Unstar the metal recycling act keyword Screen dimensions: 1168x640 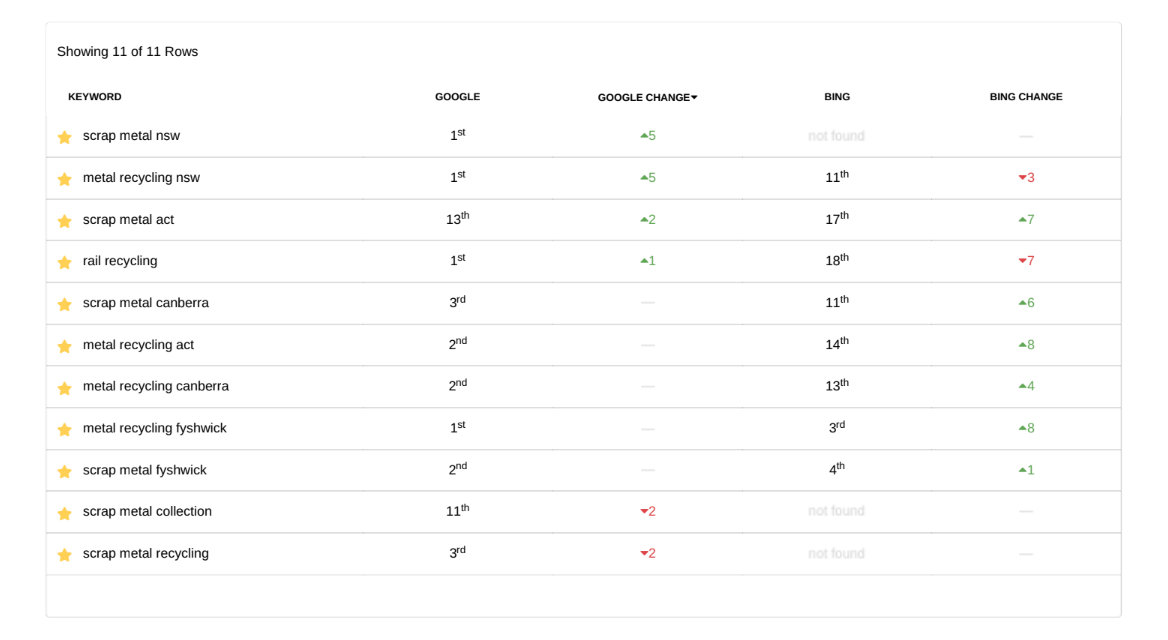(65, 346)
